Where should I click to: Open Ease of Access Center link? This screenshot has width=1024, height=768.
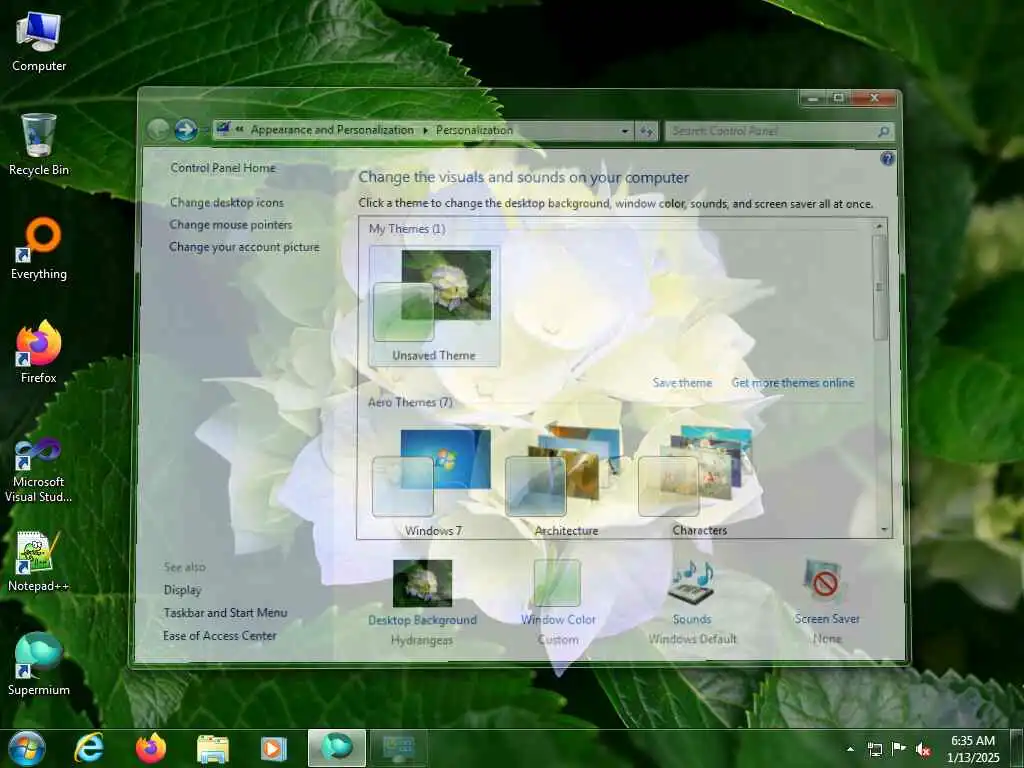coord(219,635)
